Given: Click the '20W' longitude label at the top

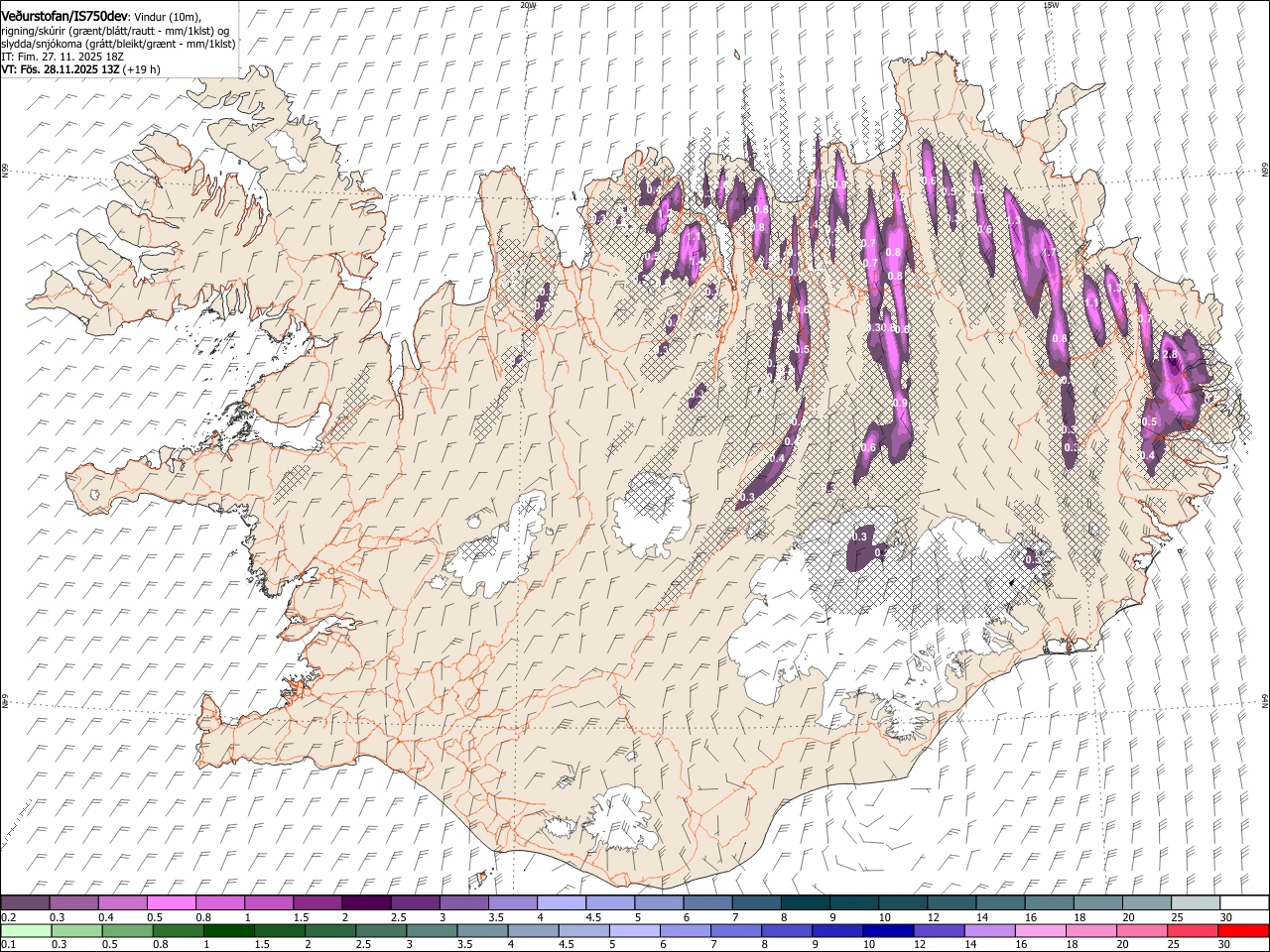Looking at the screenshot, I should [528, 5].
